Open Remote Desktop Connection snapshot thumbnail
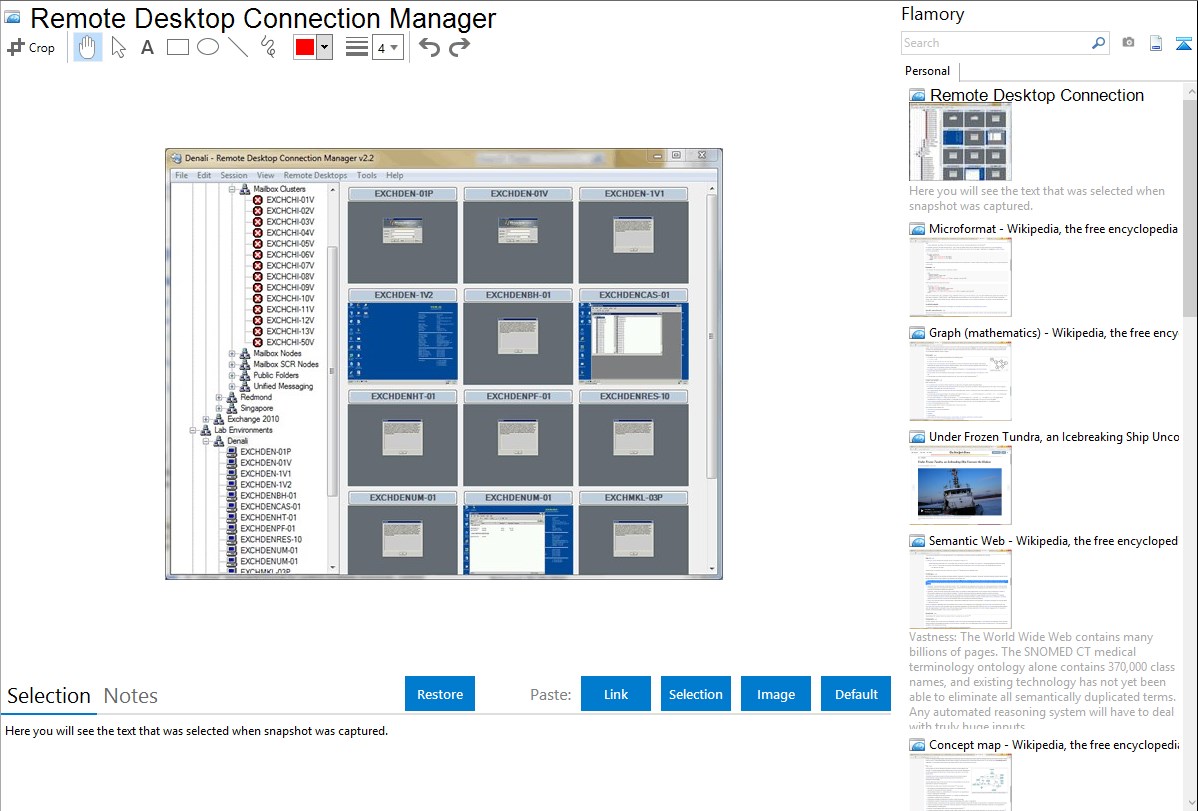 click(x=960, y=142)
